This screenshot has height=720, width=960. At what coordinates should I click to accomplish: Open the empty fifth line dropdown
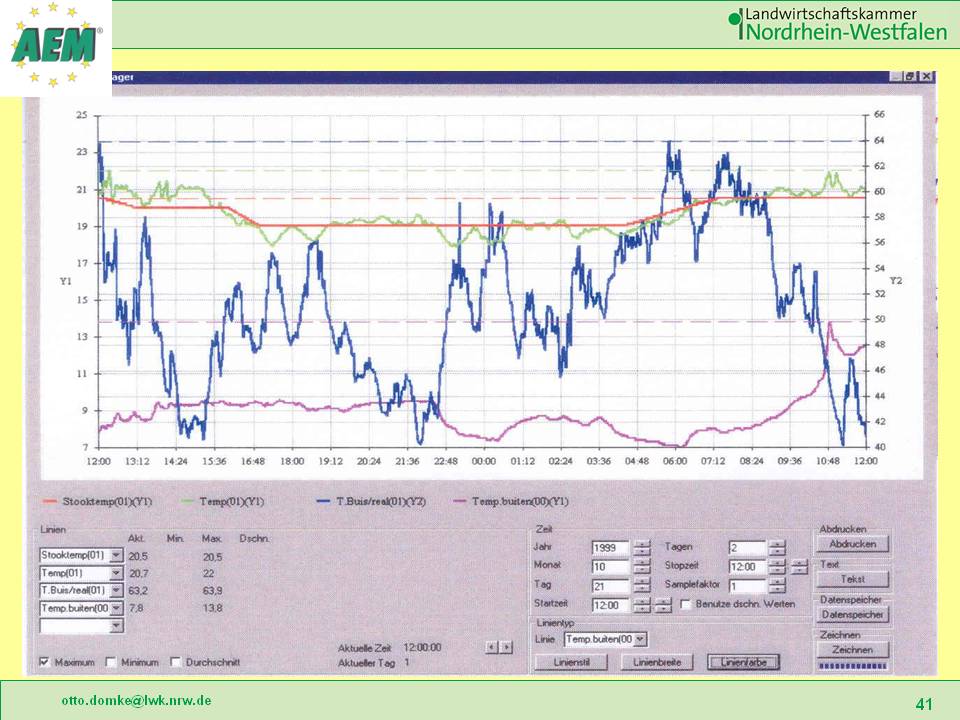pos(116,625)
